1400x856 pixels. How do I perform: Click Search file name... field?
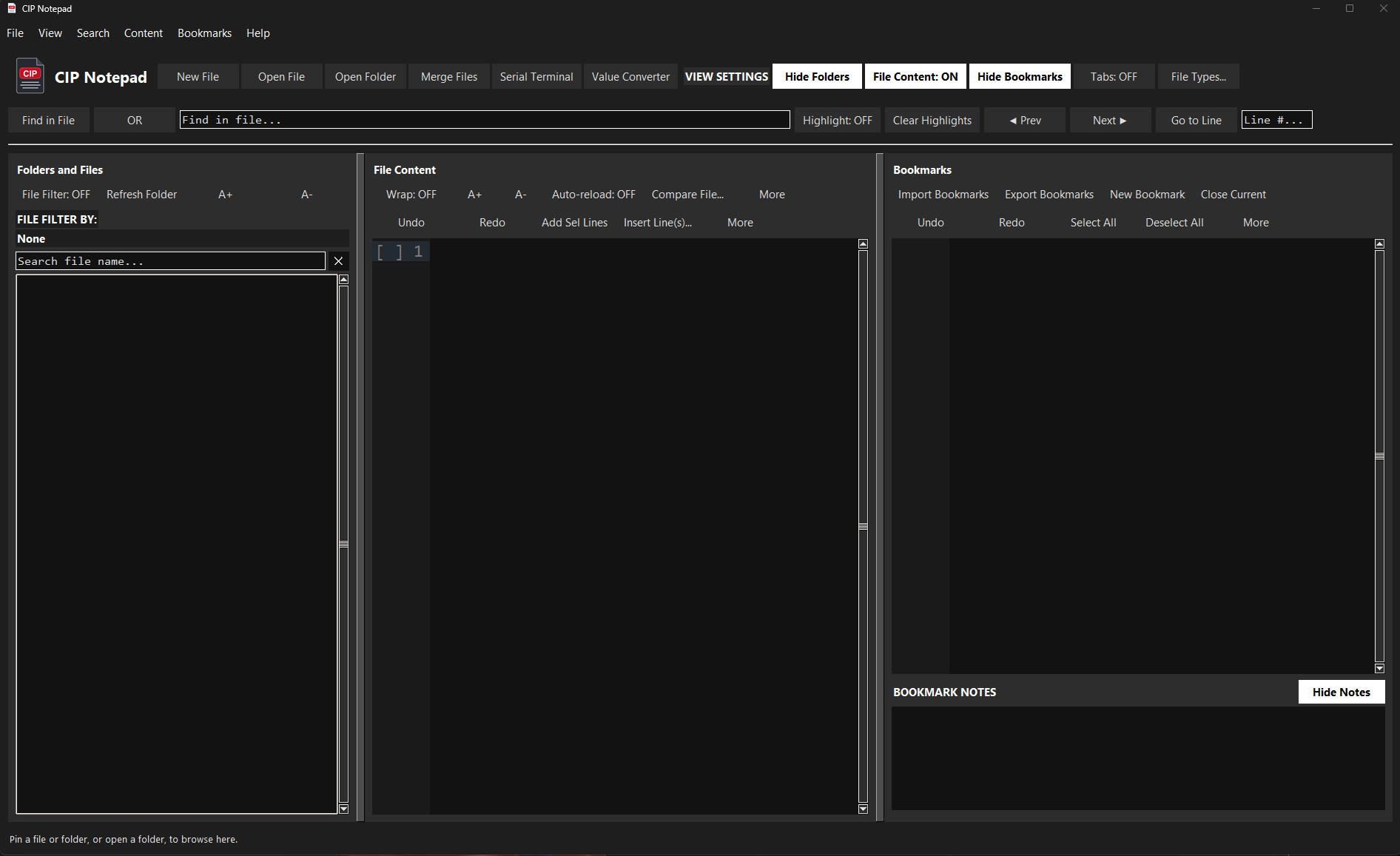click(170, 261)
